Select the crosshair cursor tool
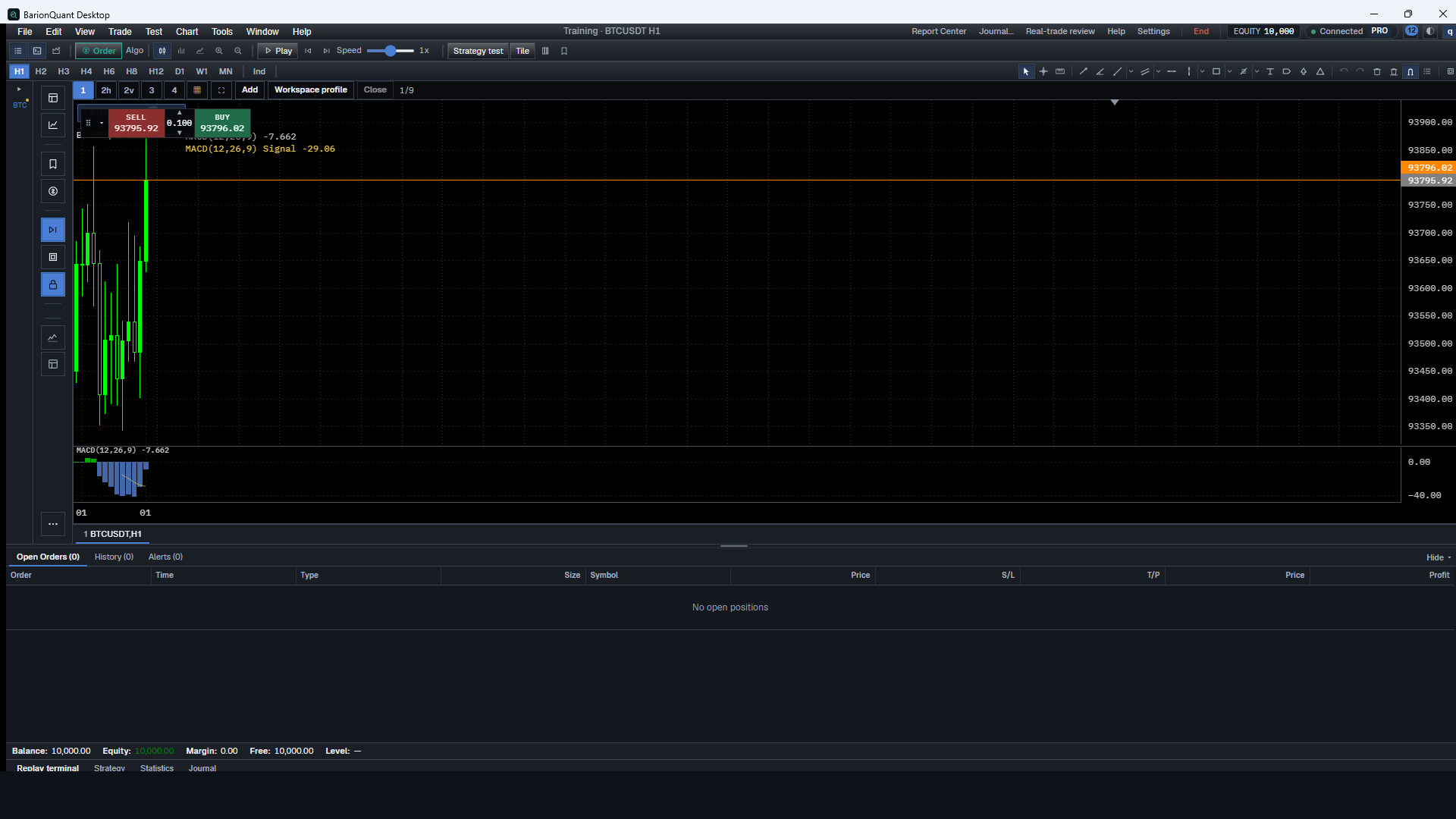1456x819 pixels. (1043, 71)
